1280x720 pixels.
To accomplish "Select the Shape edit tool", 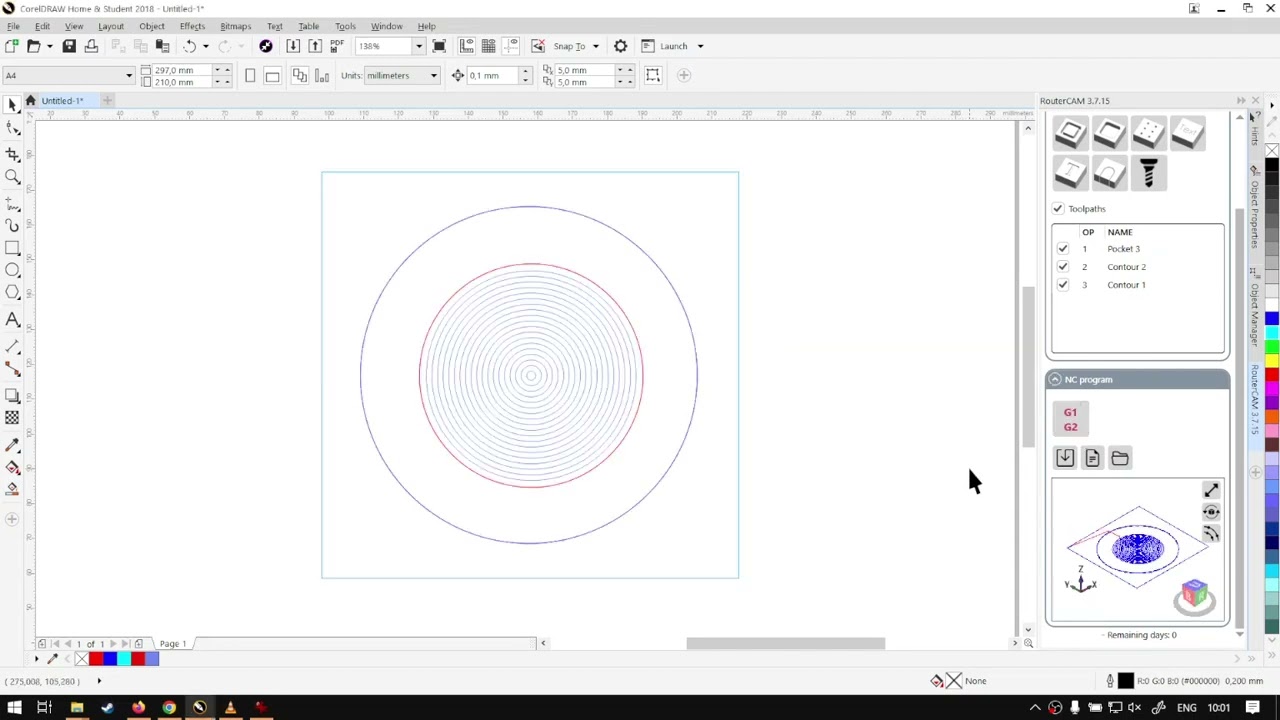I will click(12, 128).
